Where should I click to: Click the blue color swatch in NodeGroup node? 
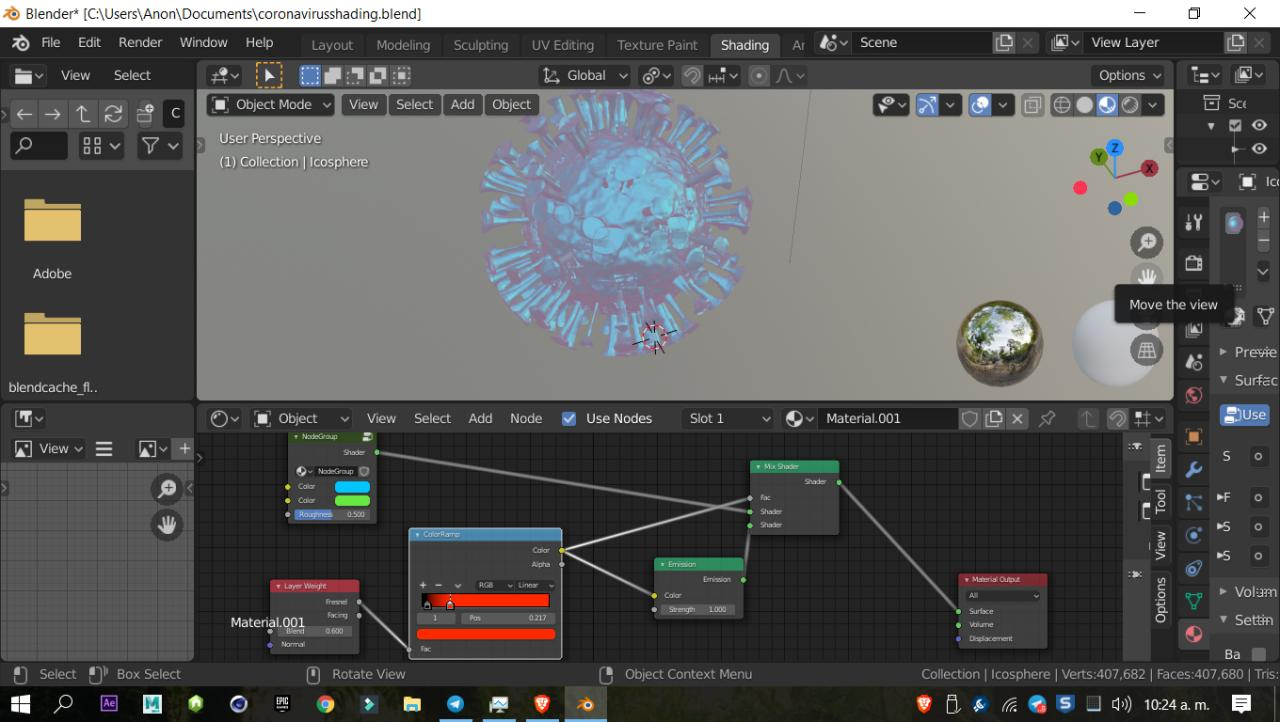coord(352,487)
